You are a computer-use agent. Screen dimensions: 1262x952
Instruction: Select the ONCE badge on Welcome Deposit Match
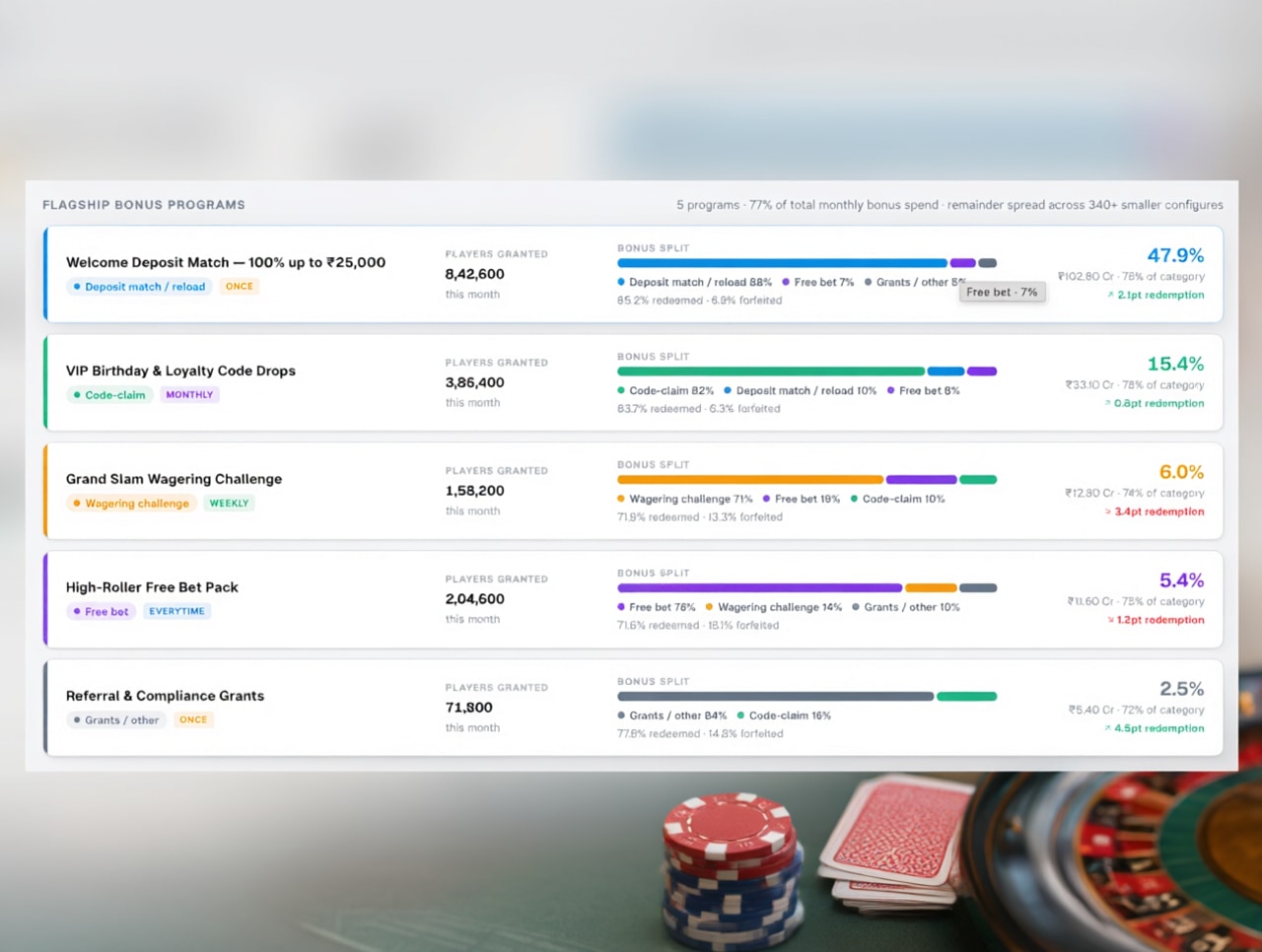coord(239,287)
